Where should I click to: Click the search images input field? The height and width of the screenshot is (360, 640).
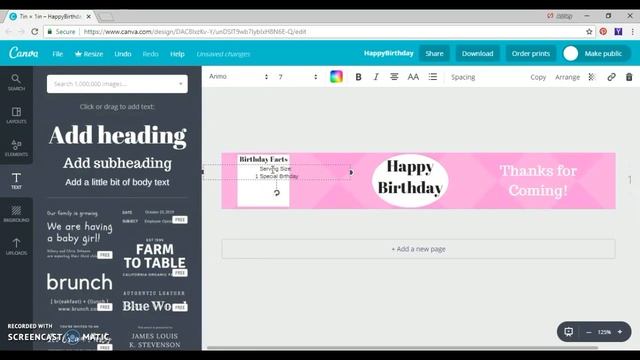coord(117,84)
